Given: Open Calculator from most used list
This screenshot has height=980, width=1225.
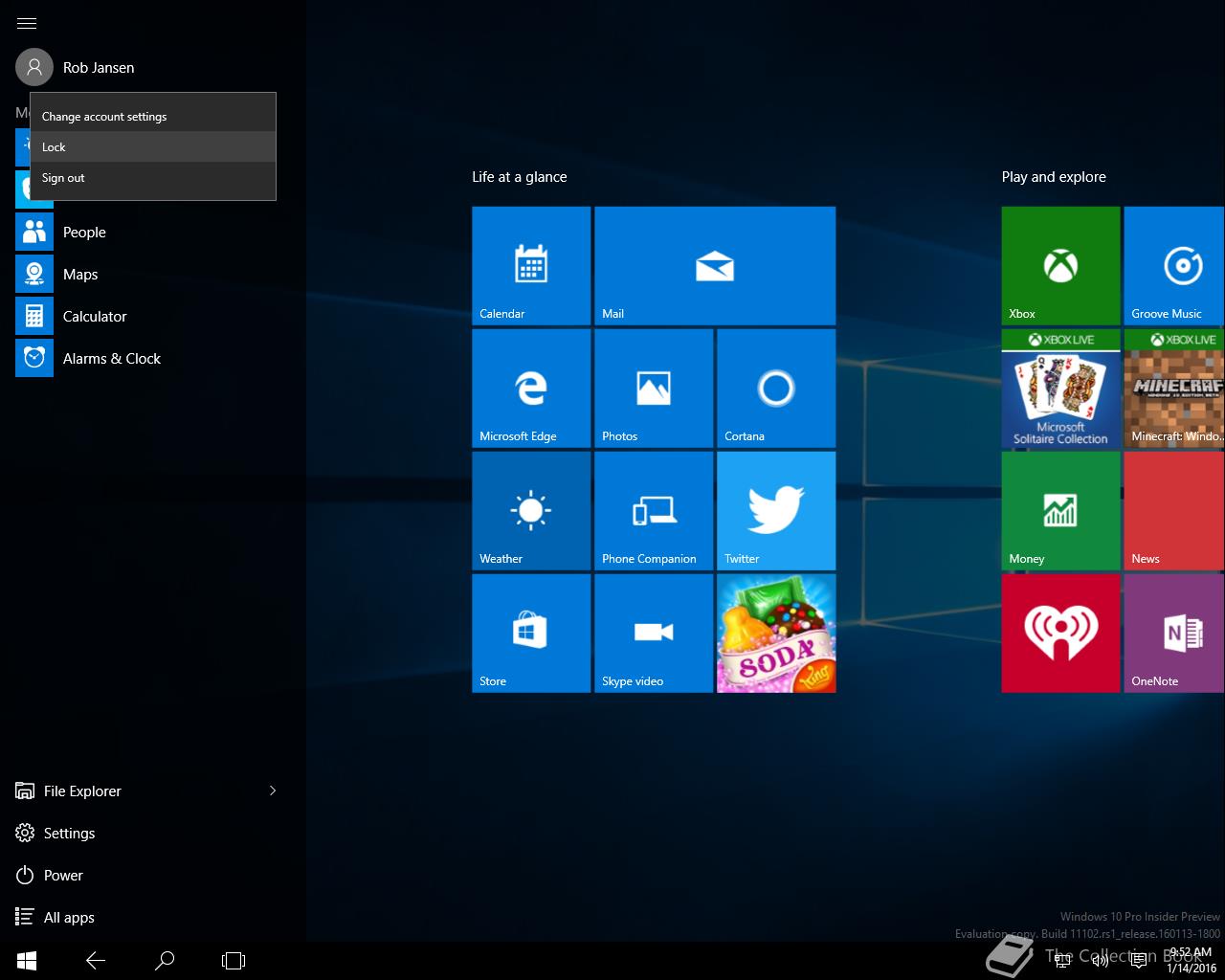Looking at the screenshot, I should coord(94,316).
